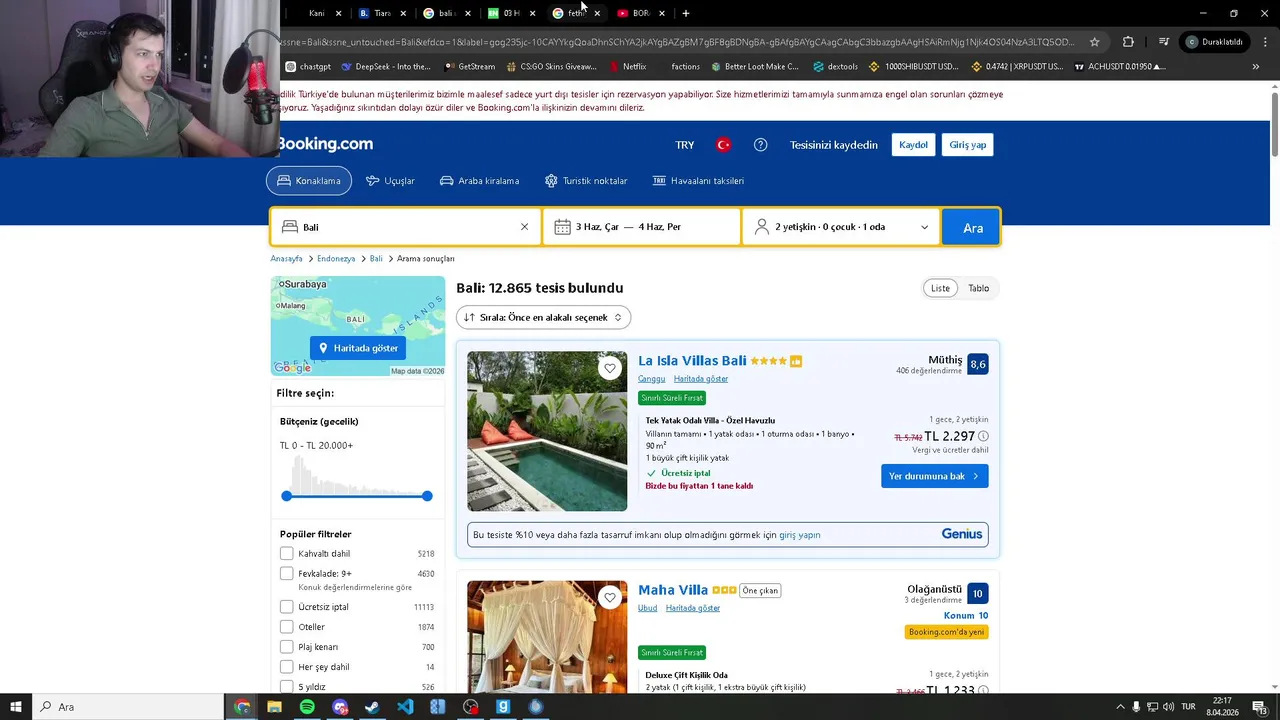Check the Her şey dahil filter
The height and width of the screenshot is (720, 1280).
point(287,667)
